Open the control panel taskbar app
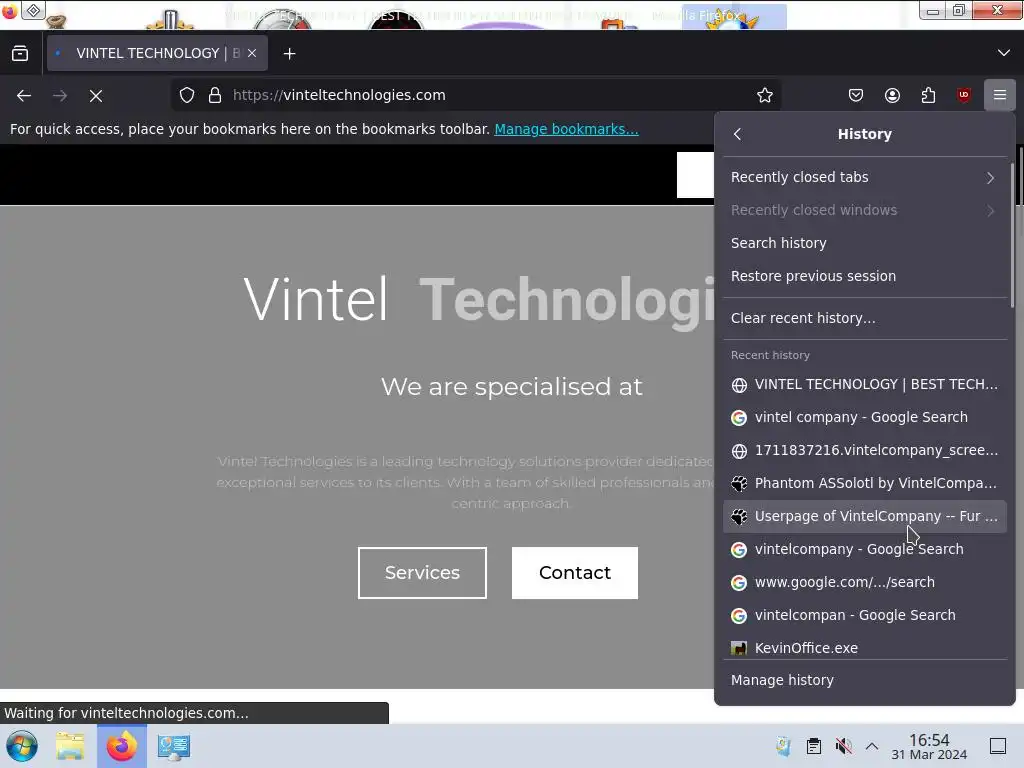 click(174, 746)
